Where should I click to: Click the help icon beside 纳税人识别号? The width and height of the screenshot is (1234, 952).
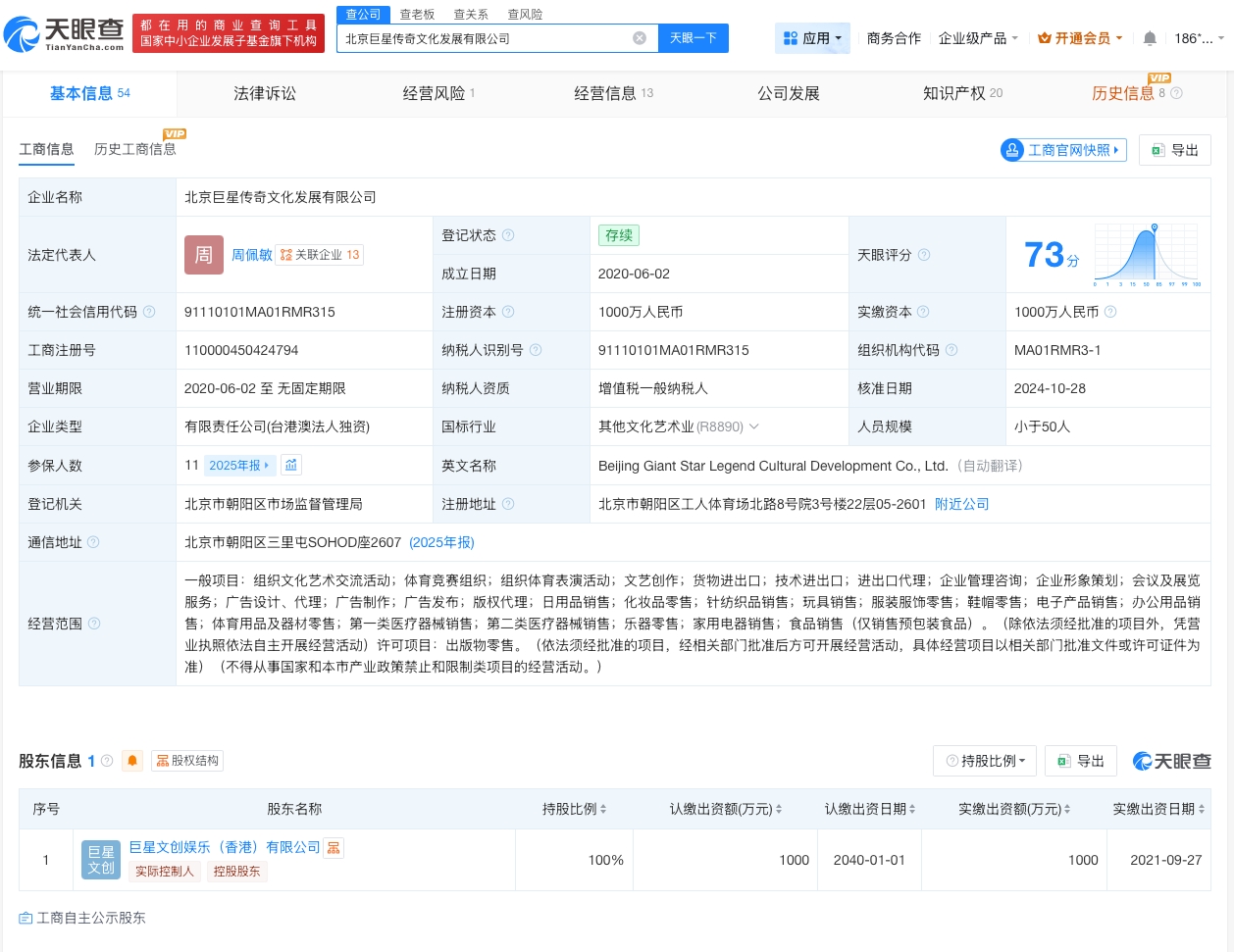(536, 350)
